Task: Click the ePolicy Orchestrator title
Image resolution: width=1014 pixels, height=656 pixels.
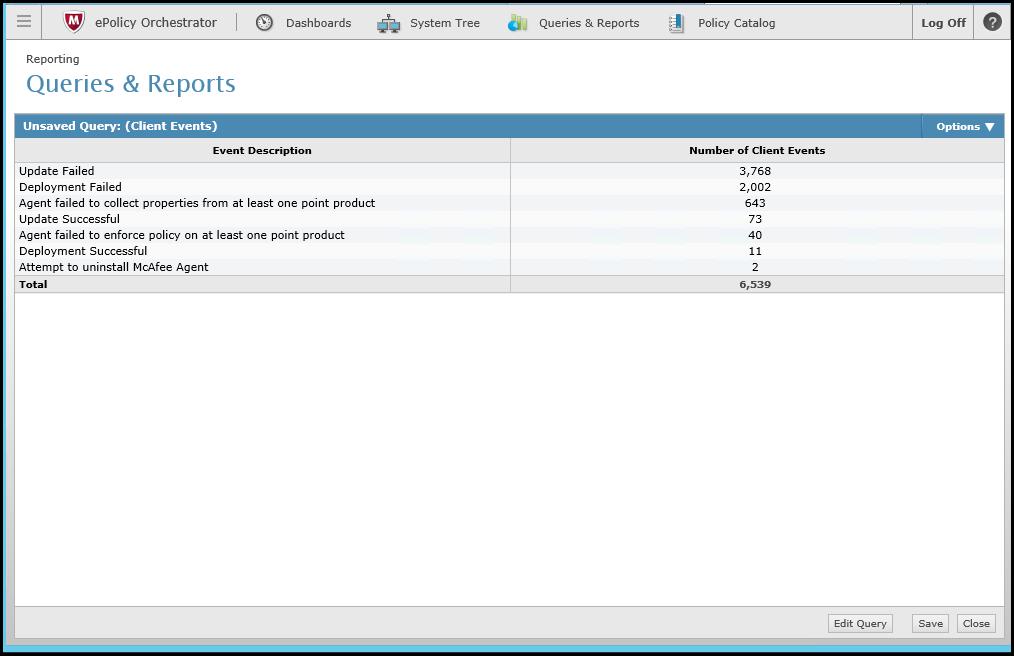Action: [156, 23]
